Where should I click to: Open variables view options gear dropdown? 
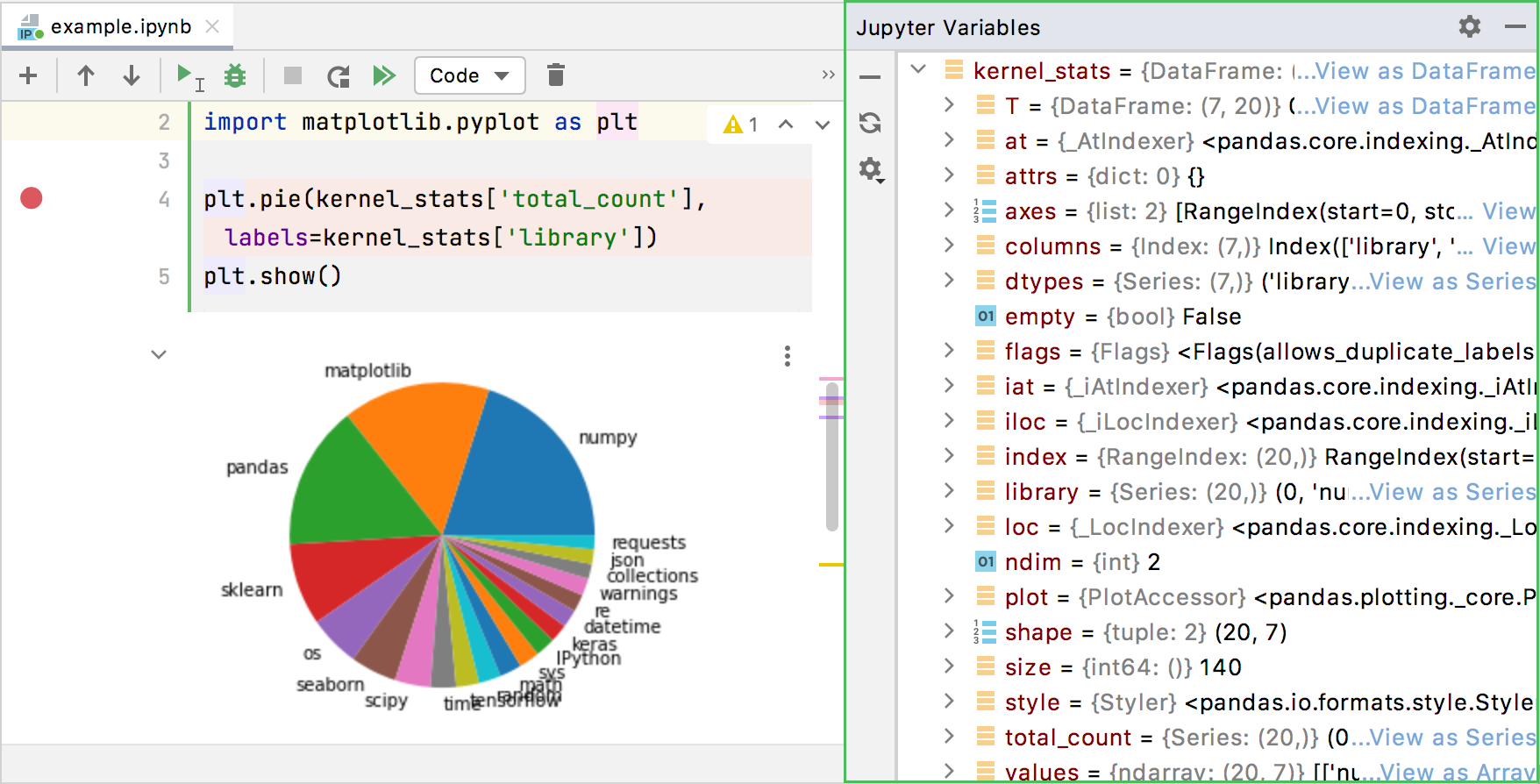pos(871,169)
